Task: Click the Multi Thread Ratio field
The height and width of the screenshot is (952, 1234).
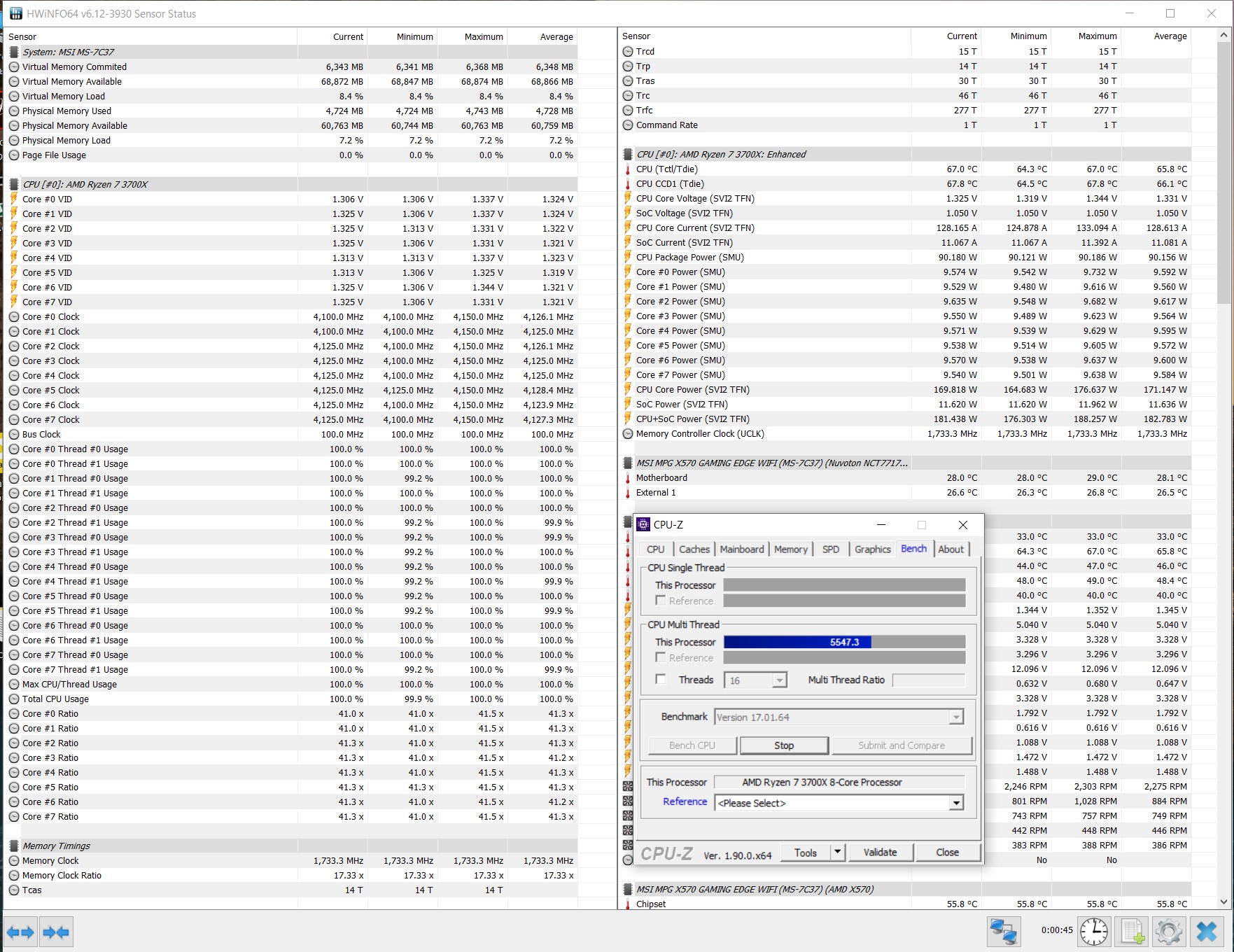Action: tap(928, 680)
